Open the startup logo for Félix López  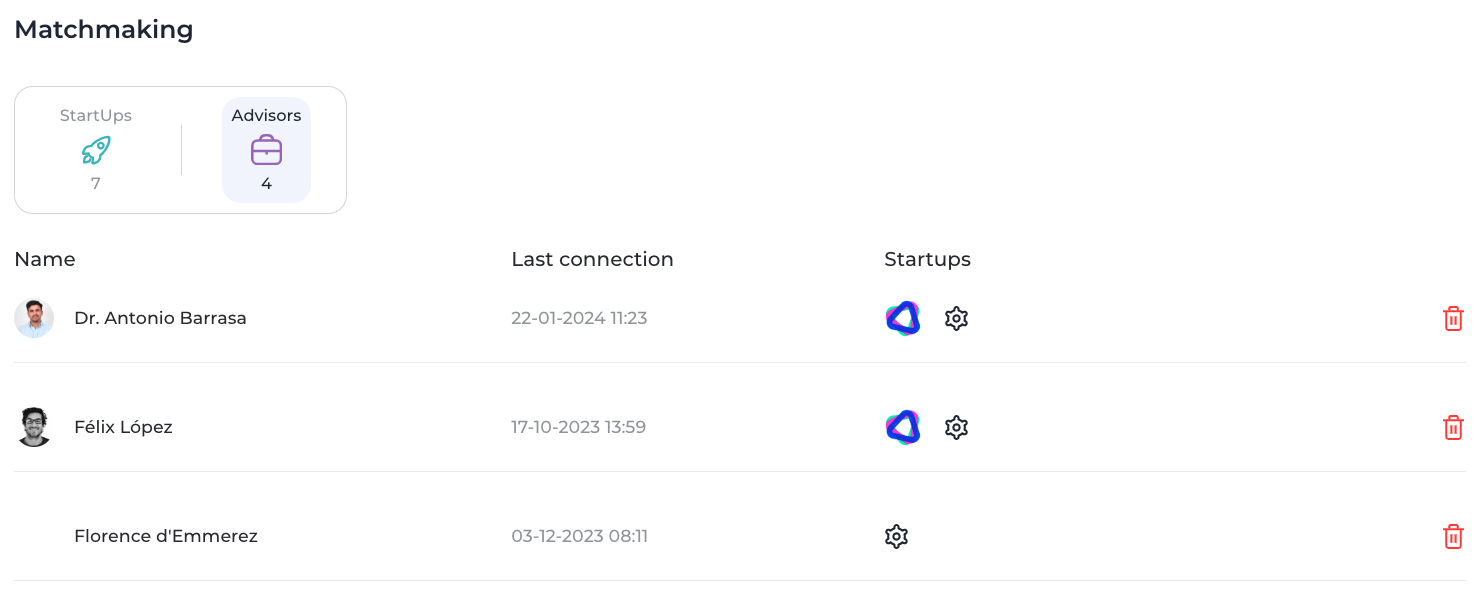click(903, 428)
